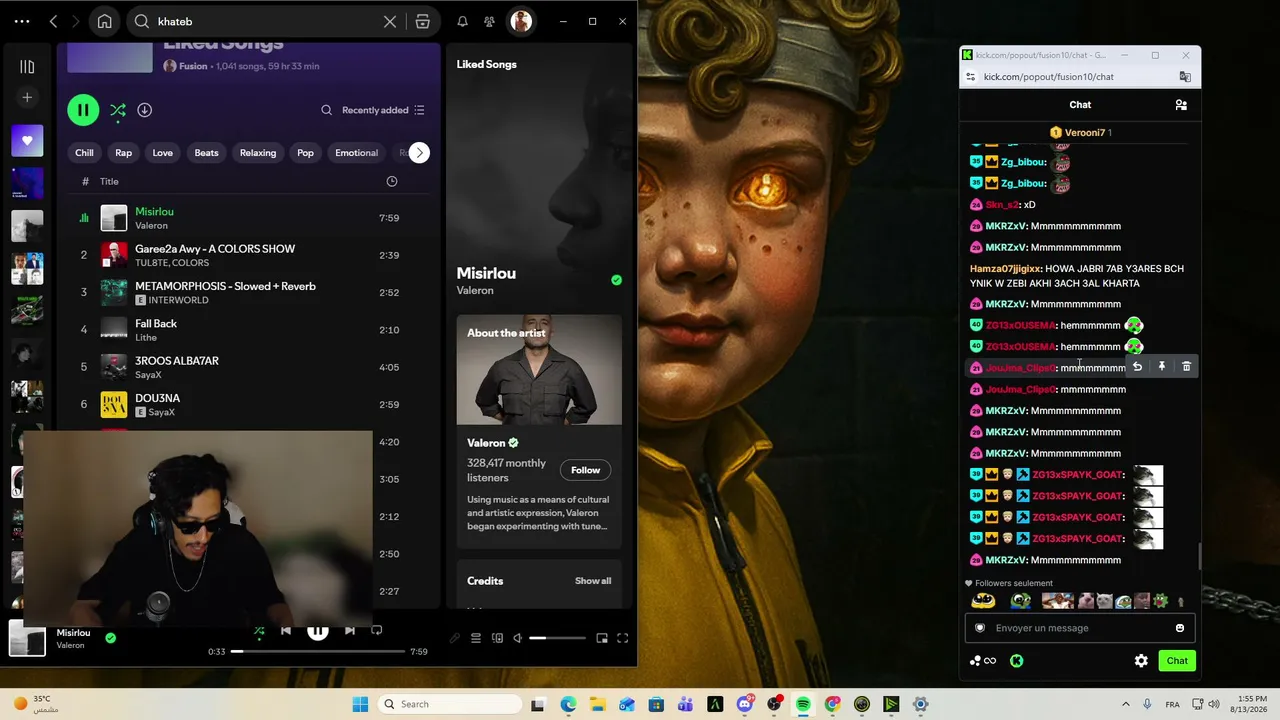Image resolution: width=1280 pixels, height=720 pixels.
Task: Filter songs by the Rap tag
Action: tap(123, 153)
